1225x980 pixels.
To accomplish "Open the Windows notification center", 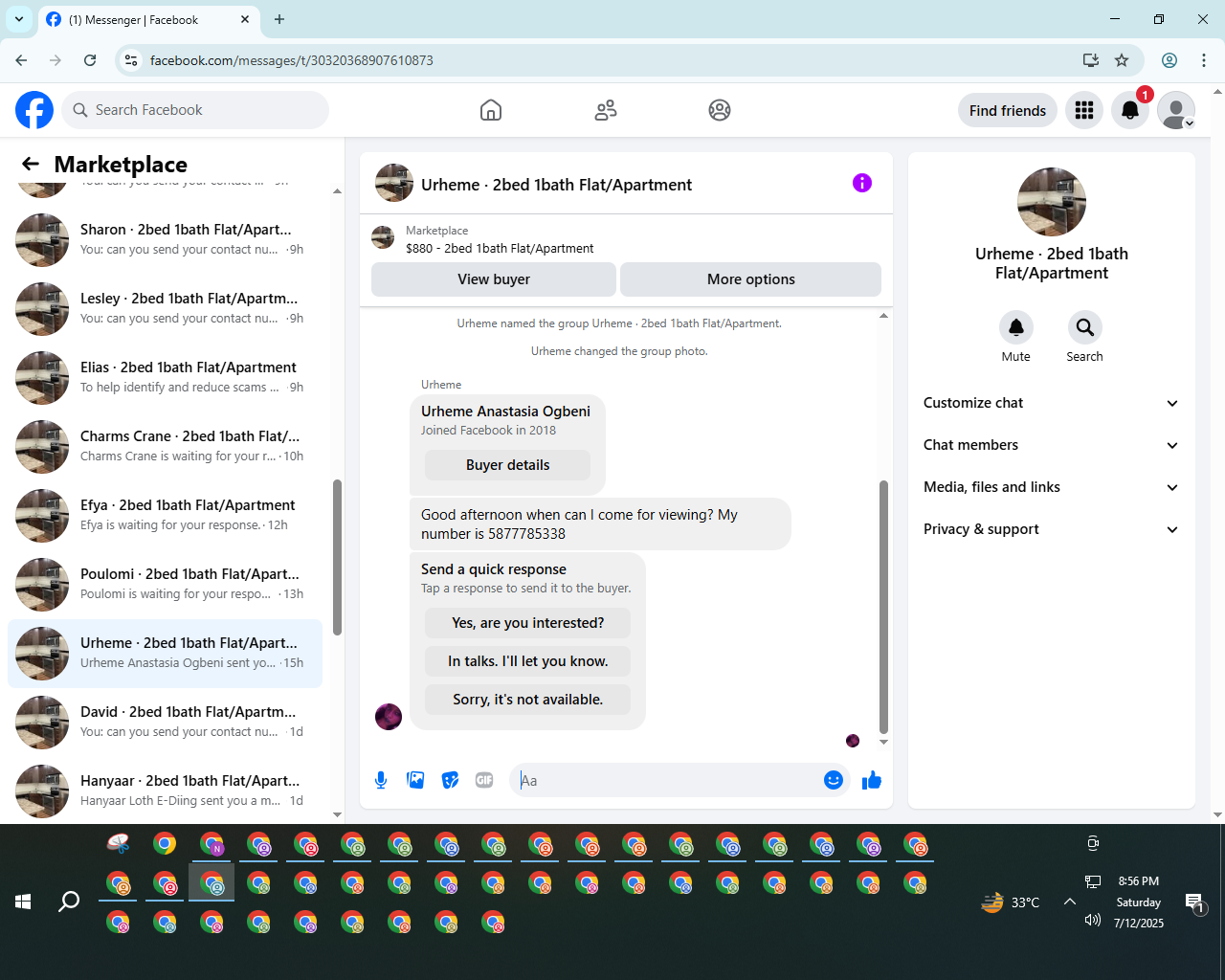I will (x=1194, y=902).
